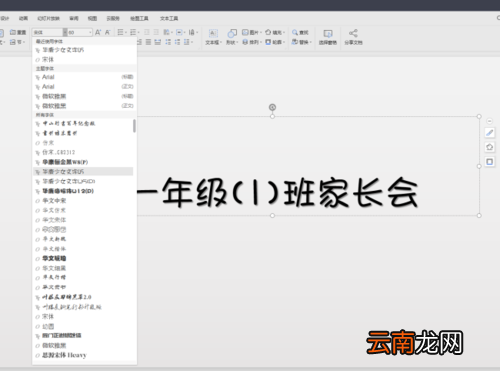Select Arial theme font marked 标题
This screenshot has width=500, height=371.
(84, 77)
